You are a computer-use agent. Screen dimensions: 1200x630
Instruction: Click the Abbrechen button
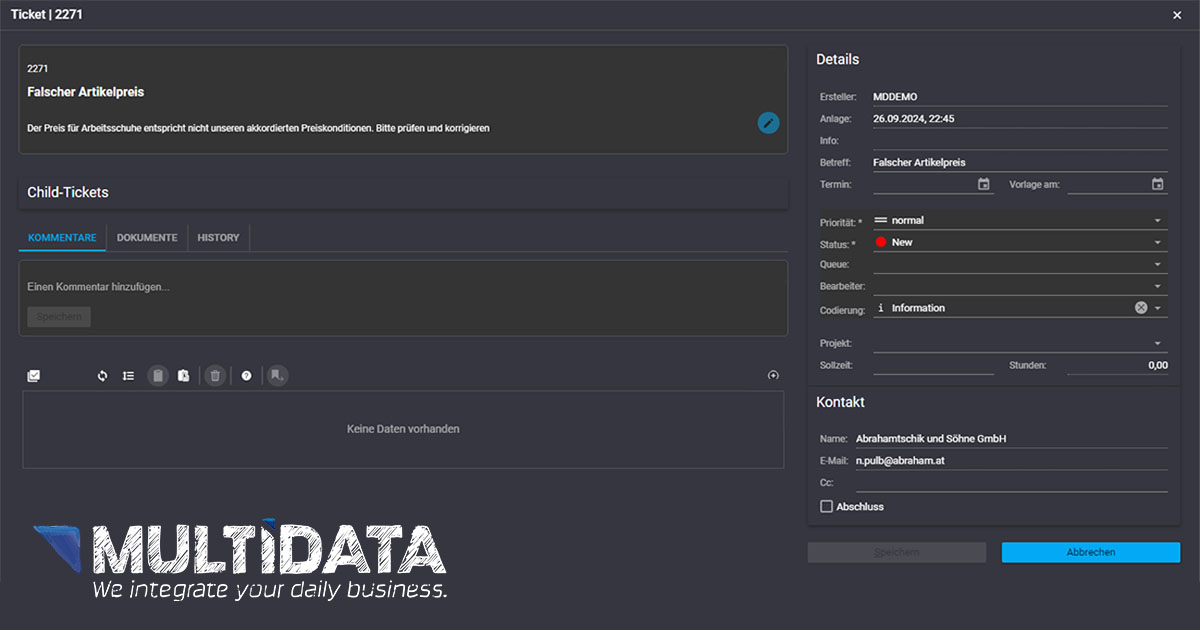(1090, 552)
